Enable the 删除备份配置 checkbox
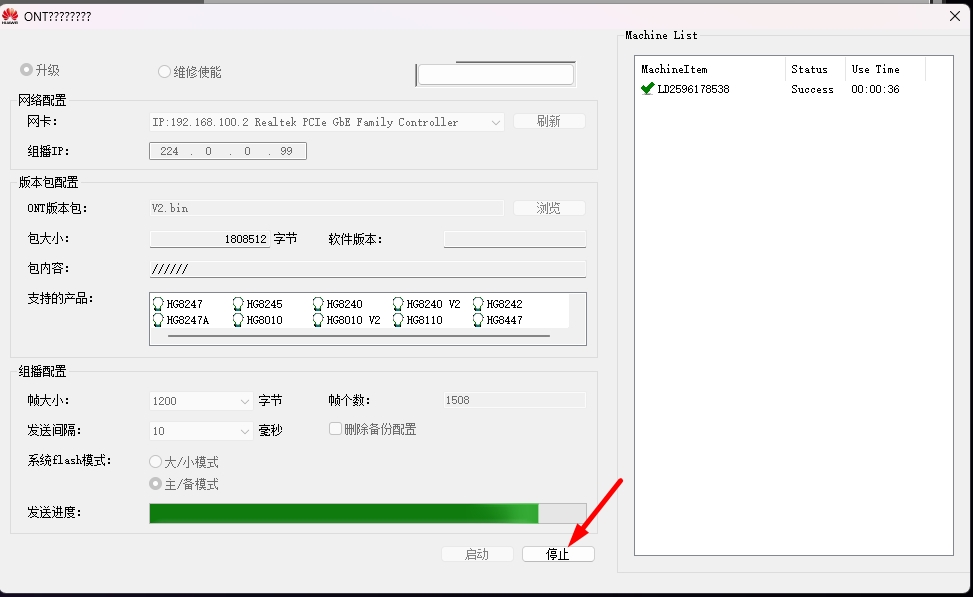Image resolution: width=973 pixels, height=597 pixels. [336, 429]
